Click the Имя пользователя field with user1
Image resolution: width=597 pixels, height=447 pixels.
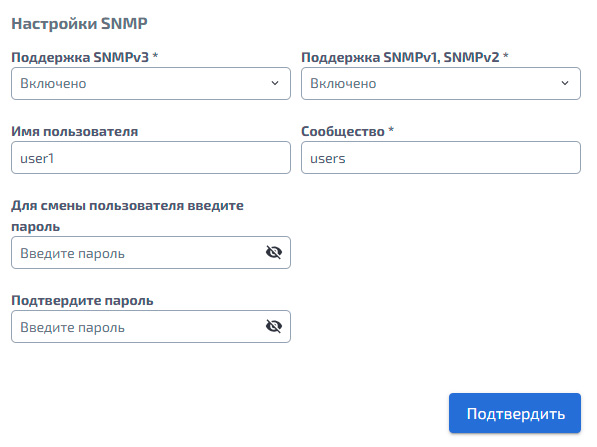[x=151, y=158]
